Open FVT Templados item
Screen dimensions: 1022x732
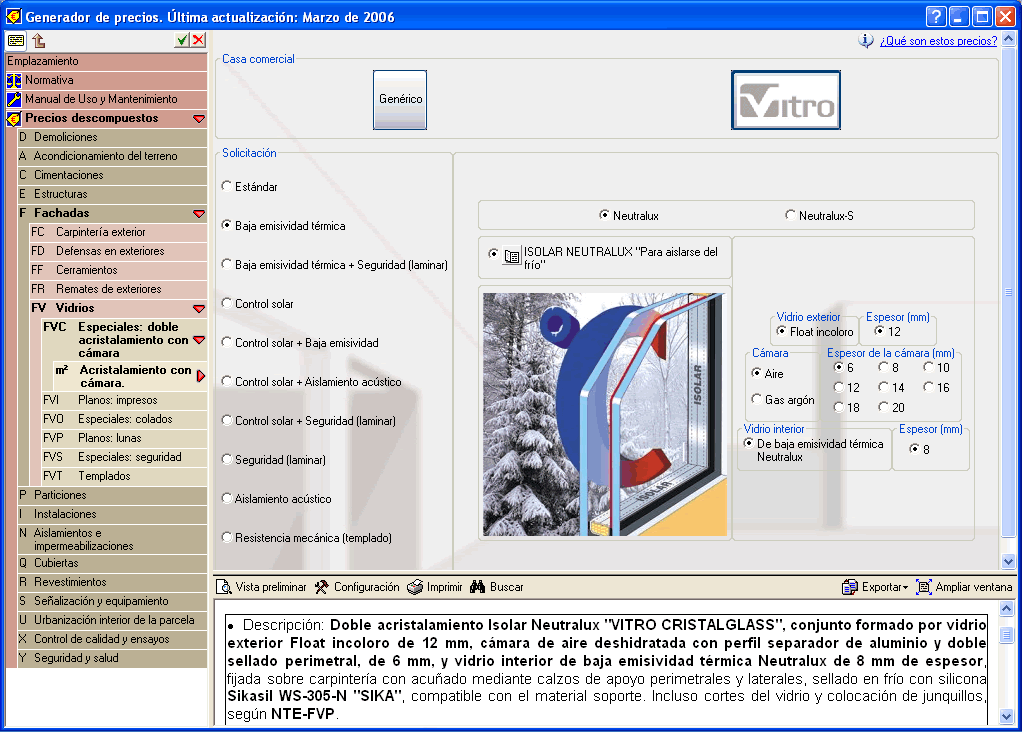coord(124,476)
